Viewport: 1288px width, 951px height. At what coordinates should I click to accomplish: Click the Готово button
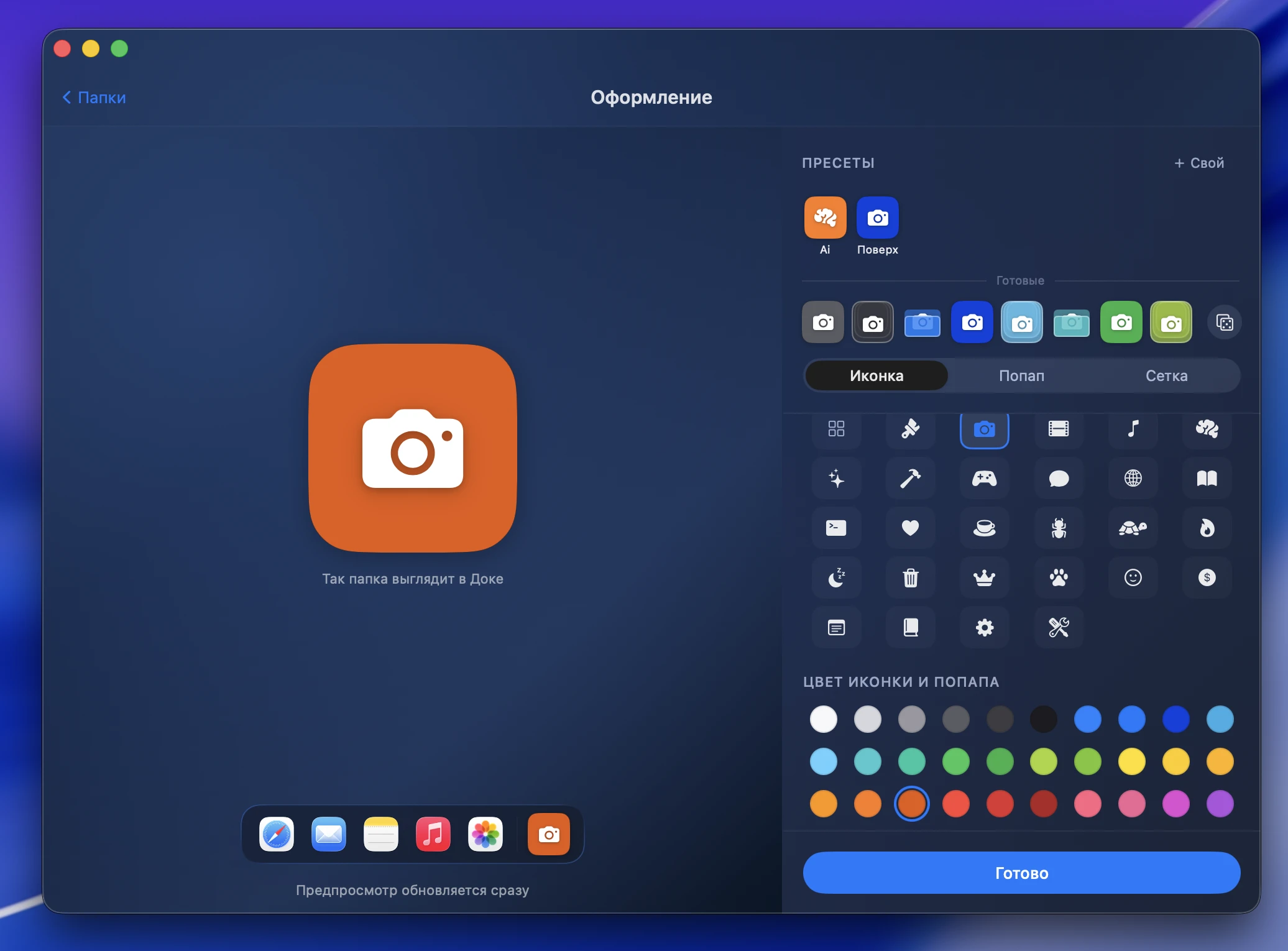click(1021, 873)
